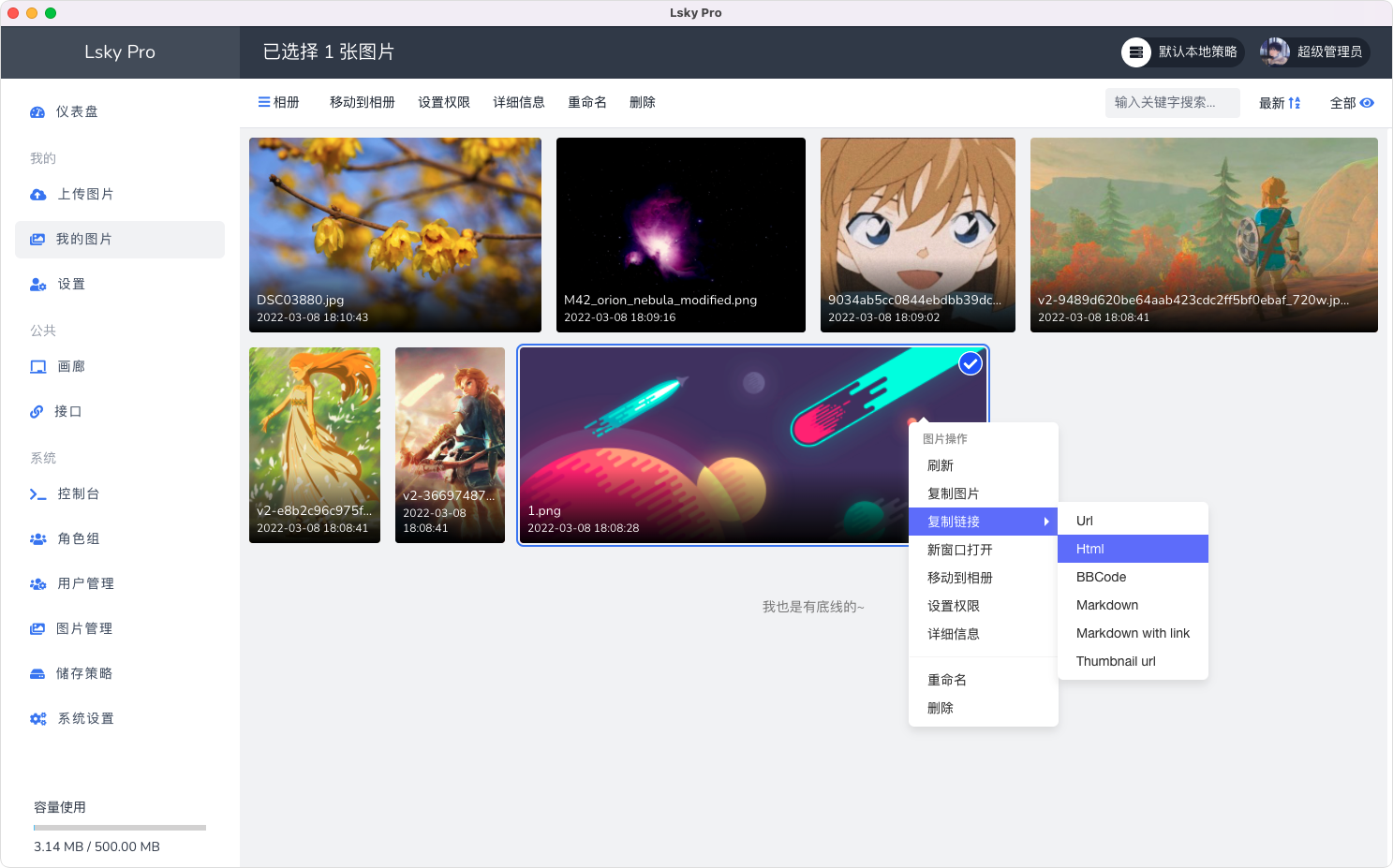The width and height of the screenshot is (1393, 868).
Task: Click the storage capacity usage bar
Action: pos(119,827)
